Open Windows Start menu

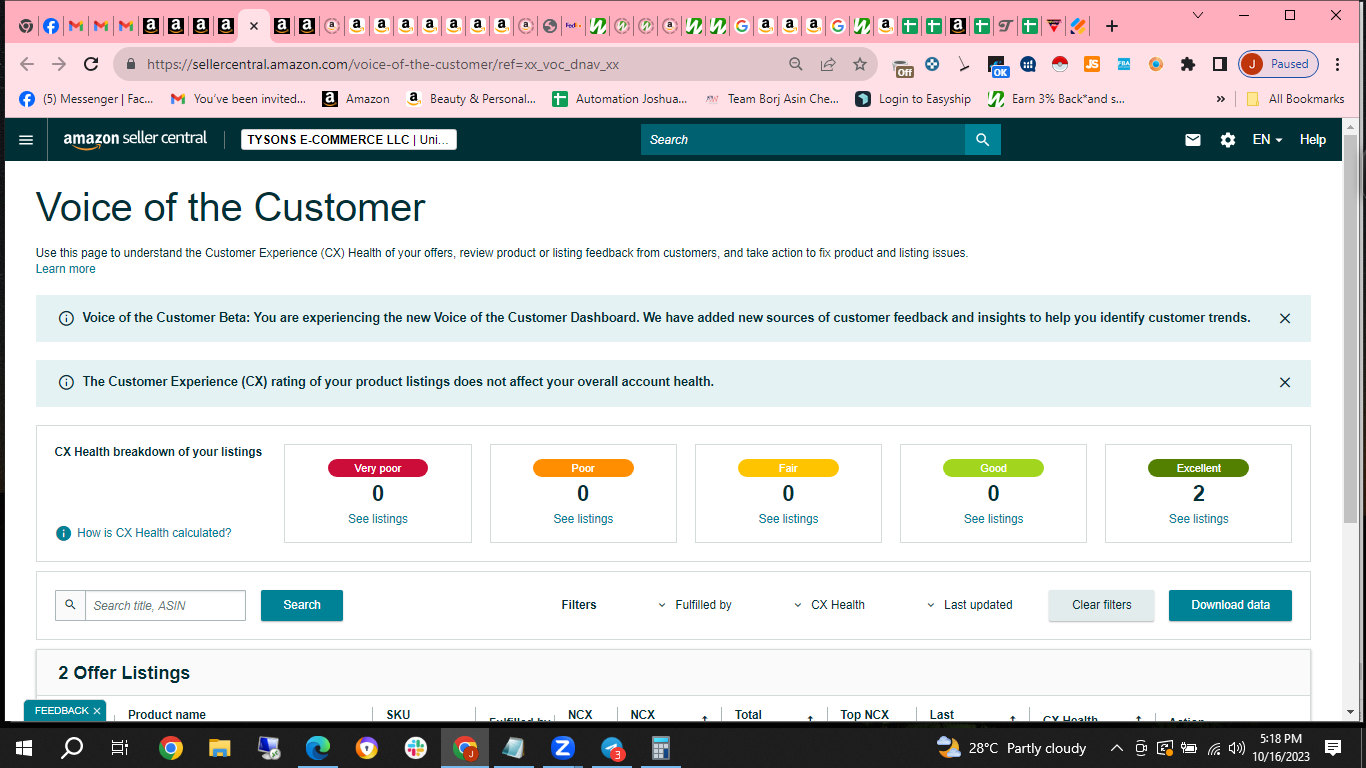24,747
